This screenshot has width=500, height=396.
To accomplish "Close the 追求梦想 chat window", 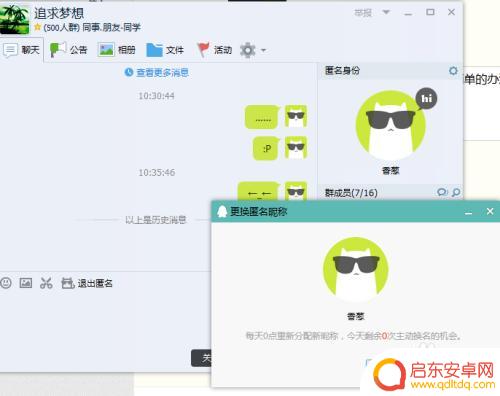I will (451, 12).
